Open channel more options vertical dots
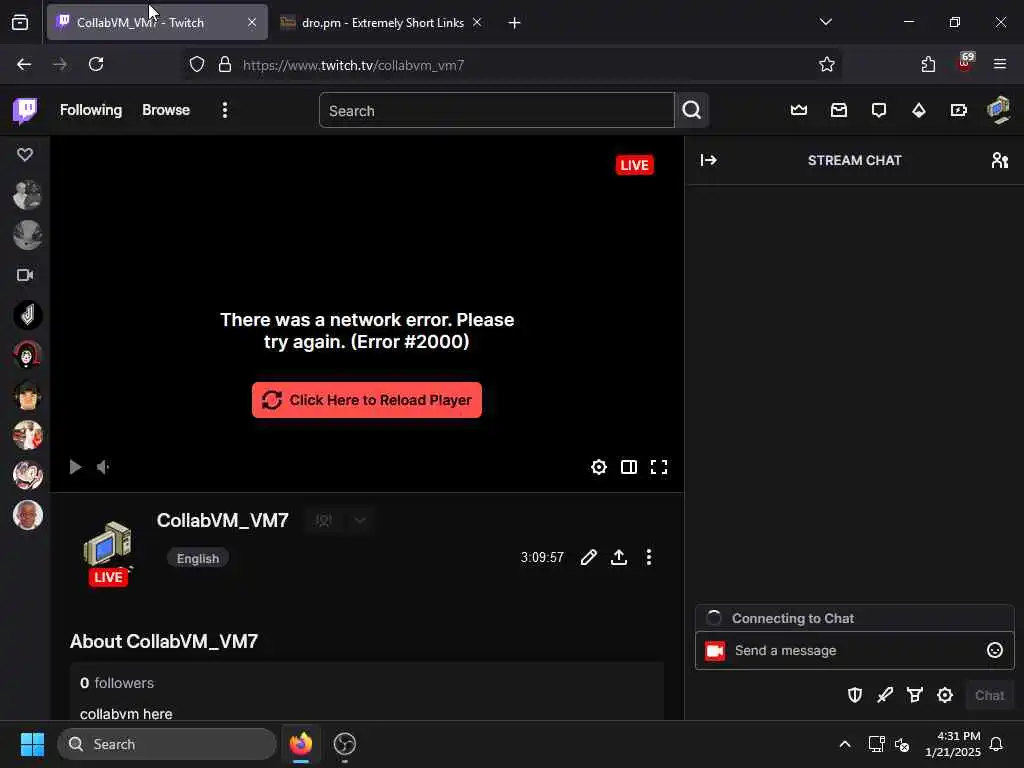 point(648,557)
